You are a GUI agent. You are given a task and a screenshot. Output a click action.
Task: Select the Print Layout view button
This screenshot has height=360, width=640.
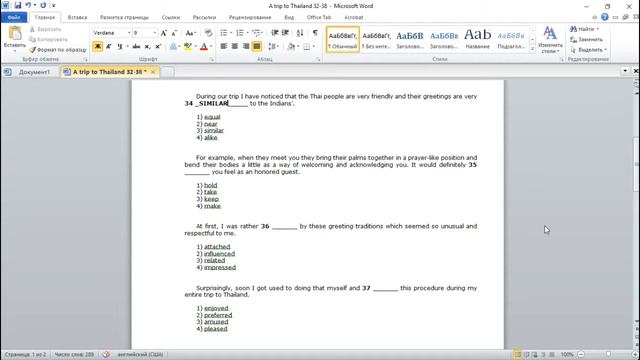[x=517, y=354]
